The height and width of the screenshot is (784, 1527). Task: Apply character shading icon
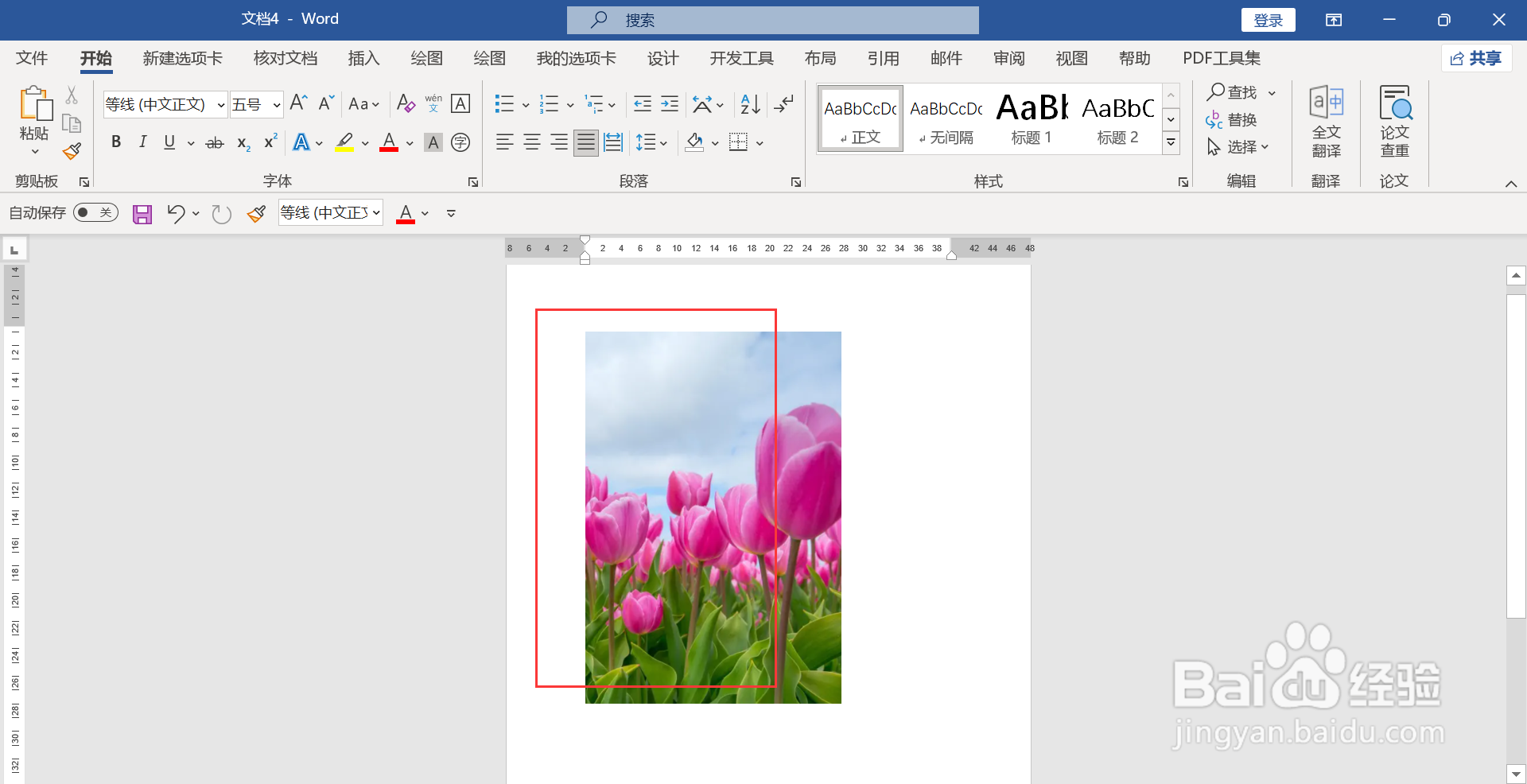[x=433, y=142]
